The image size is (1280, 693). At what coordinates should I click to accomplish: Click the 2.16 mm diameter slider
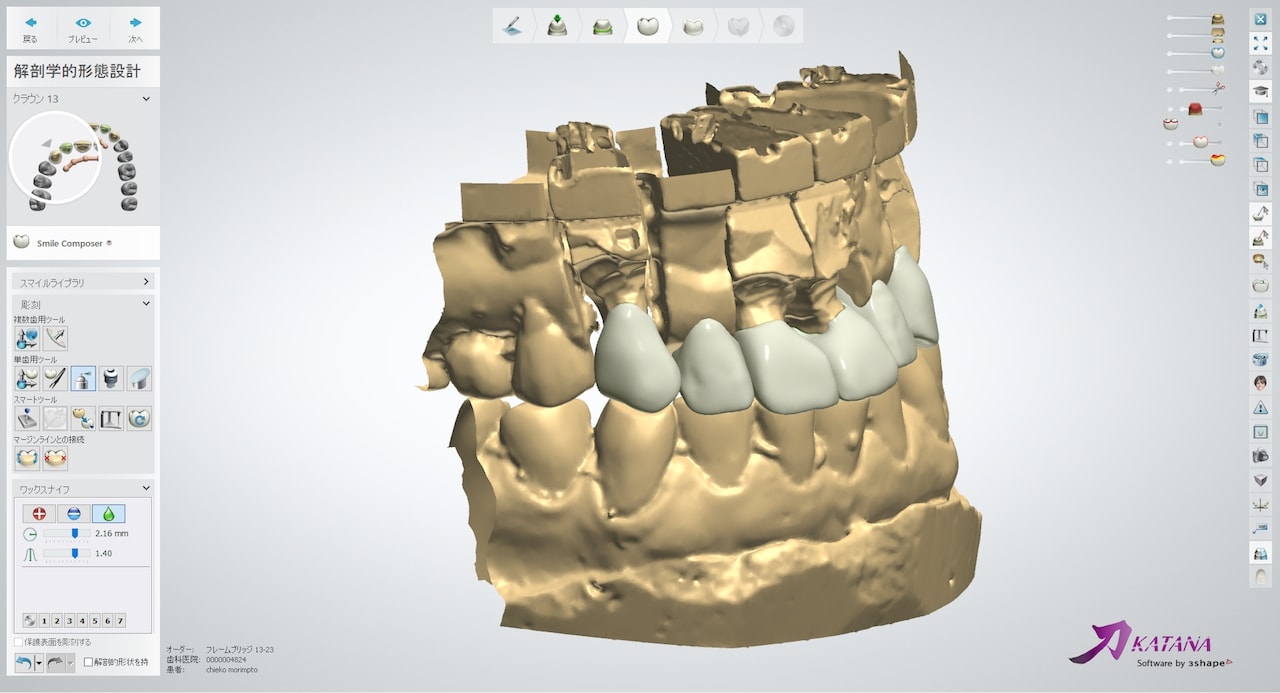click(x=74, y=534)
